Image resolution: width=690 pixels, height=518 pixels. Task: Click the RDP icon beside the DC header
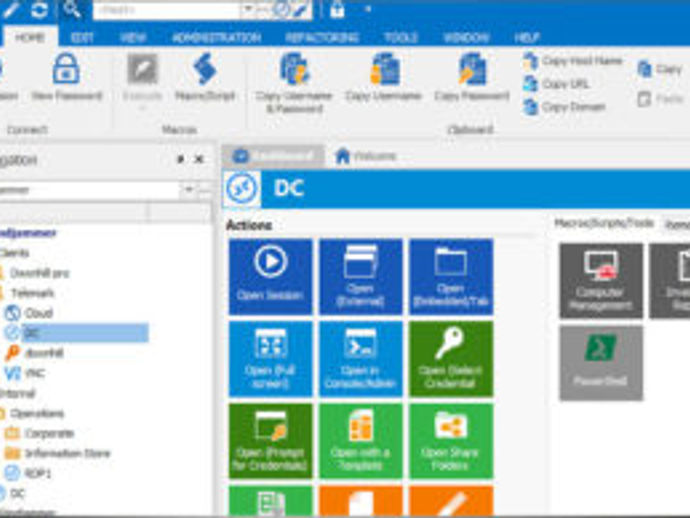pos(242,189)
